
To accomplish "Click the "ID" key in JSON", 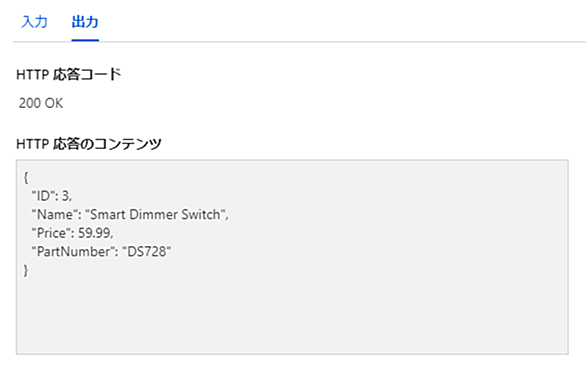I will pyautogui.click(x=43, y=196).
